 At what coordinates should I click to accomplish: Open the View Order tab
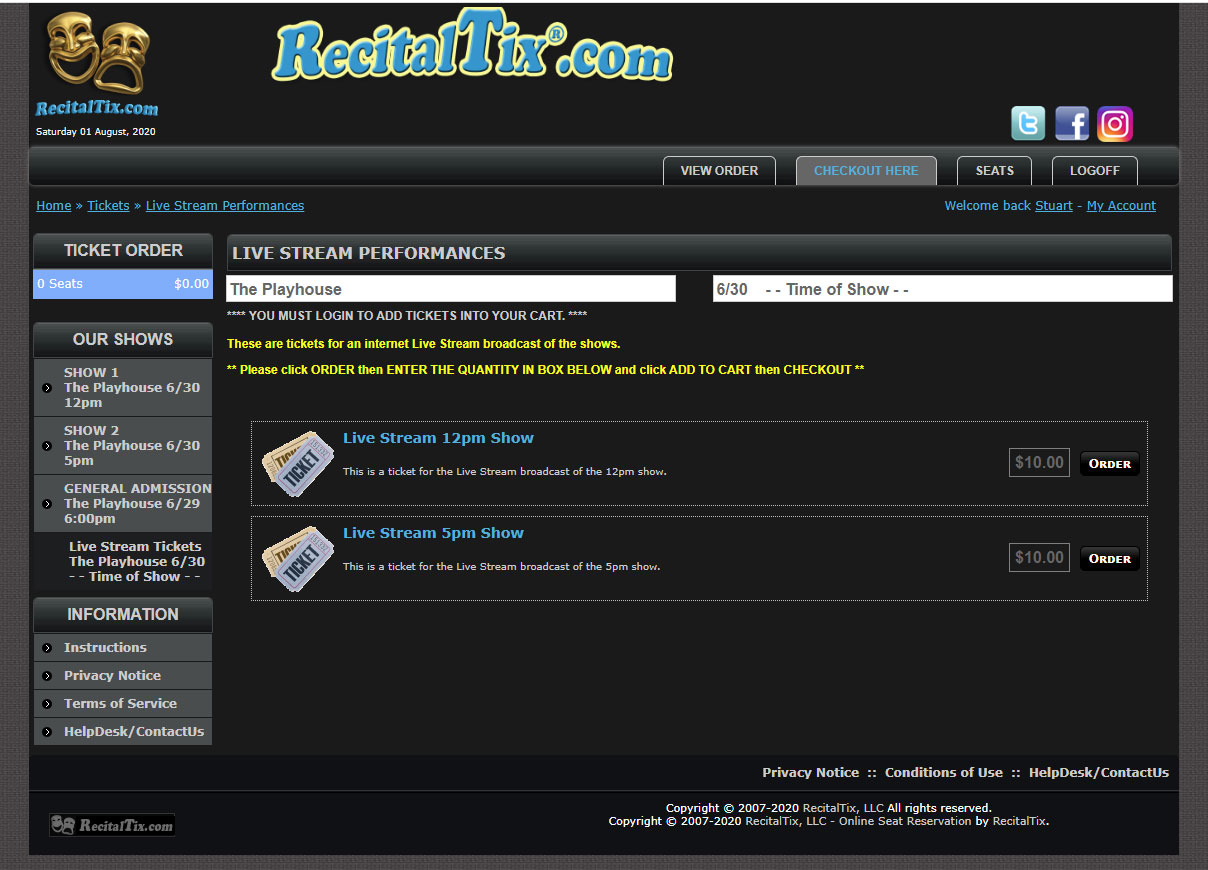click(x=719, y=171)
